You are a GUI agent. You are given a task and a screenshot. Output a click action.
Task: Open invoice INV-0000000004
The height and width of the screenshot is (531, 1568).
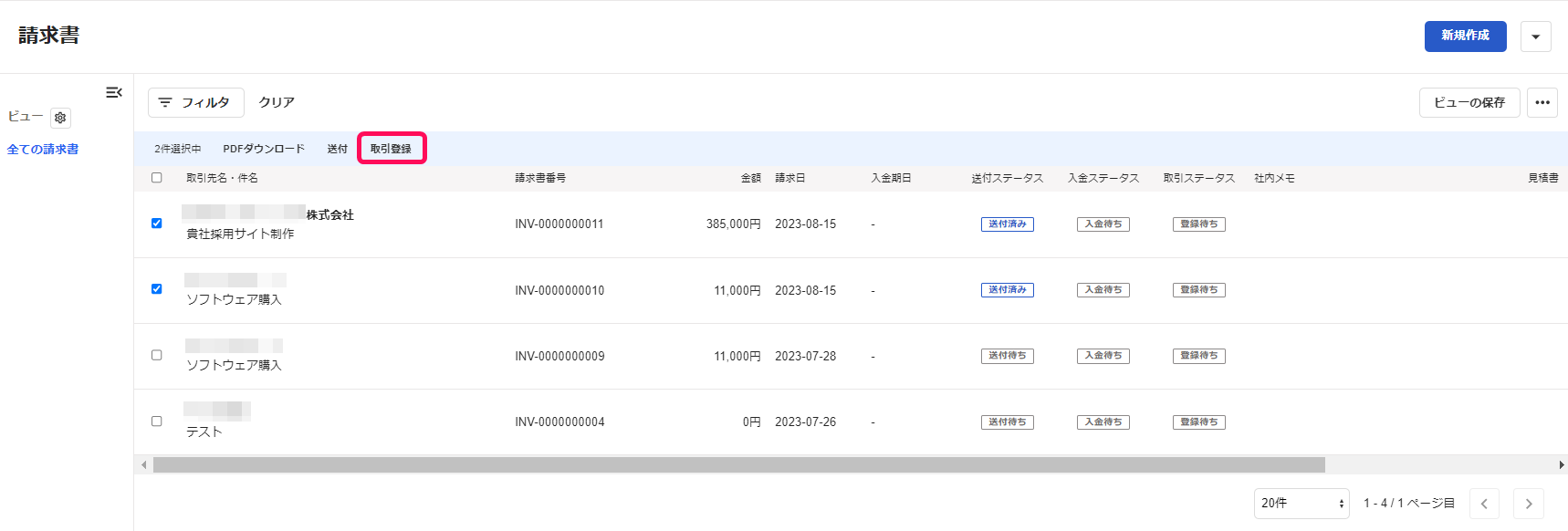[559, 422]
